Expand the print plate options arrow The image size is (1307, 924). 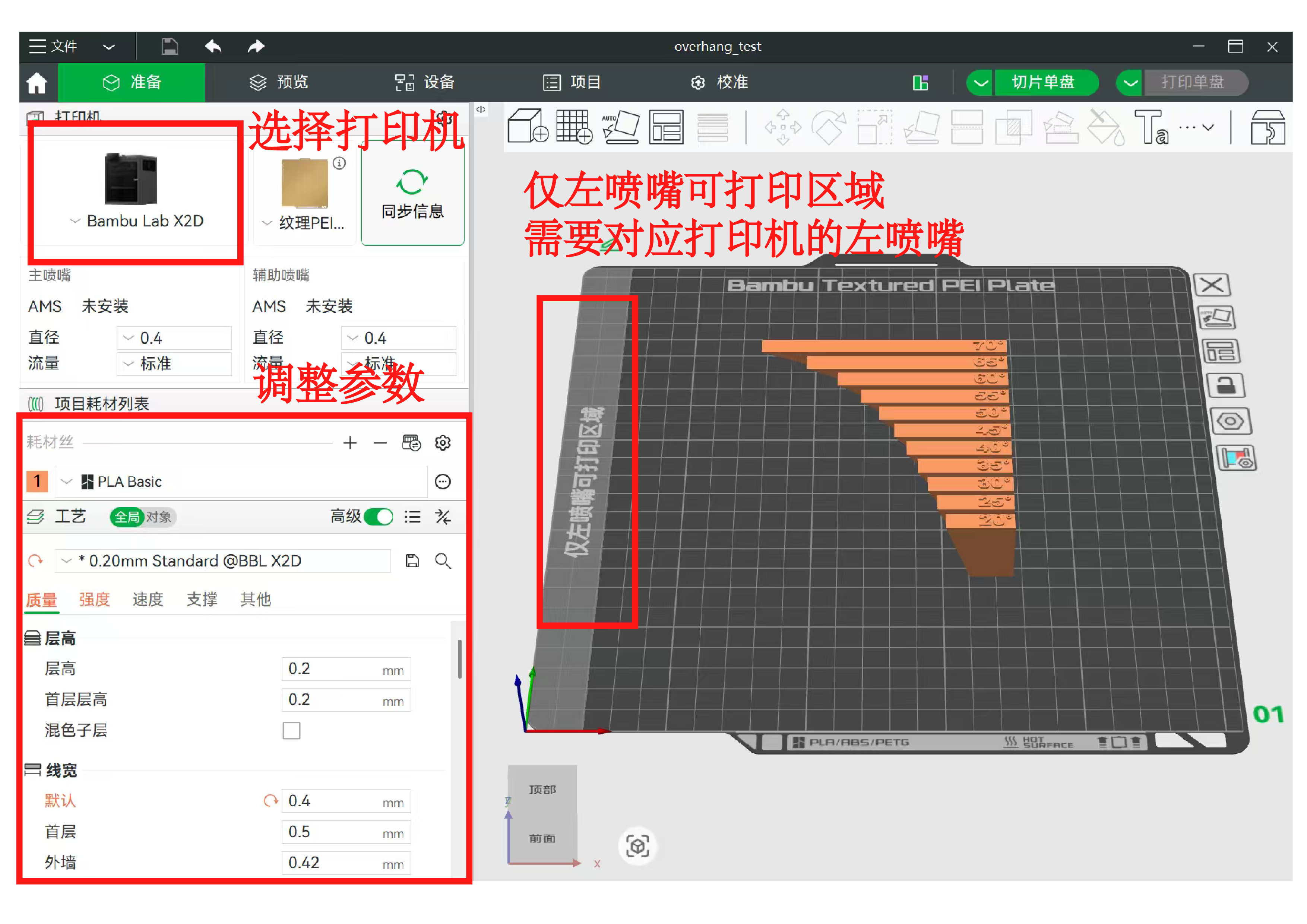(1130, 83)
